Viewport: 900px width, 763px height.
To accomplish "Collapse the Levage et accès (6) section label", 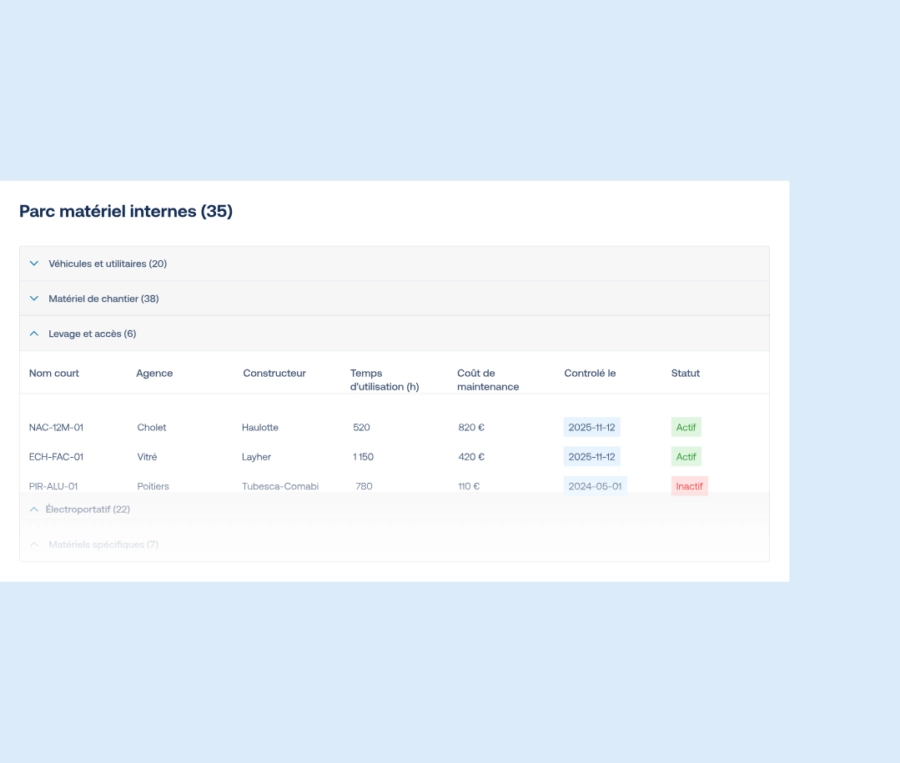I will coord(92,334).
